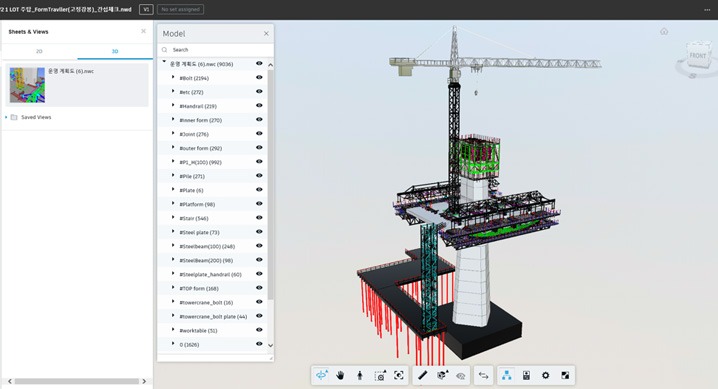Toggle visibility of #Stair (546)

click(259, 218)
